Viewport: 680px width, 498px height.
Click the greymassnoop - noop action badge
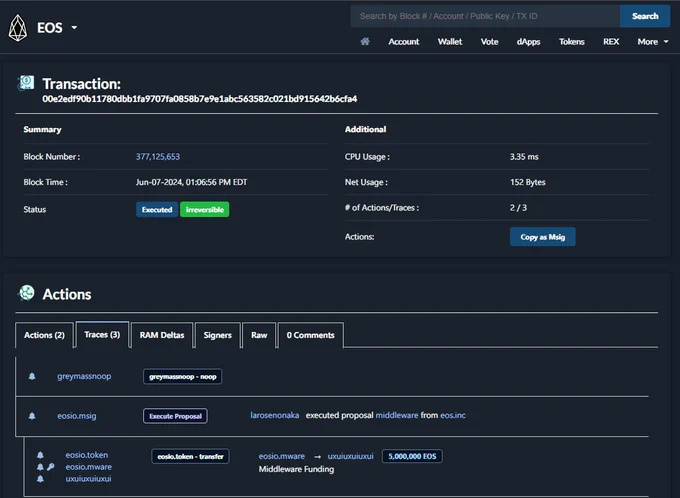click(183, 377)
